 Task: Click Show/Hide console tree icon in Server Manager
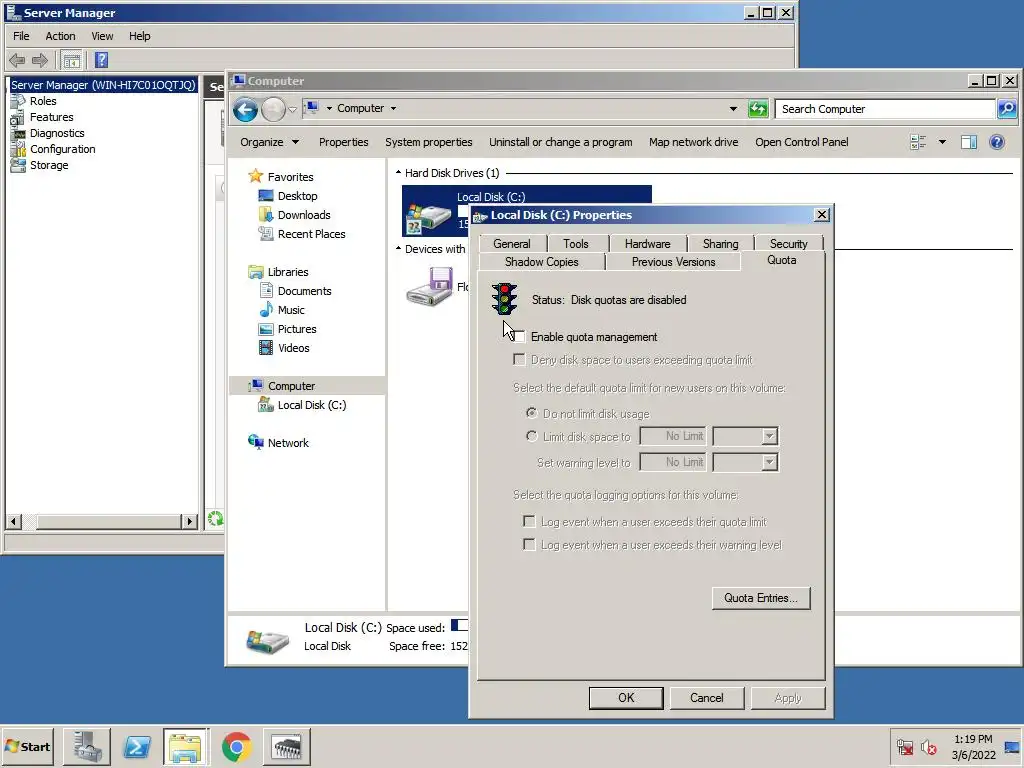(x=71, y=61)
